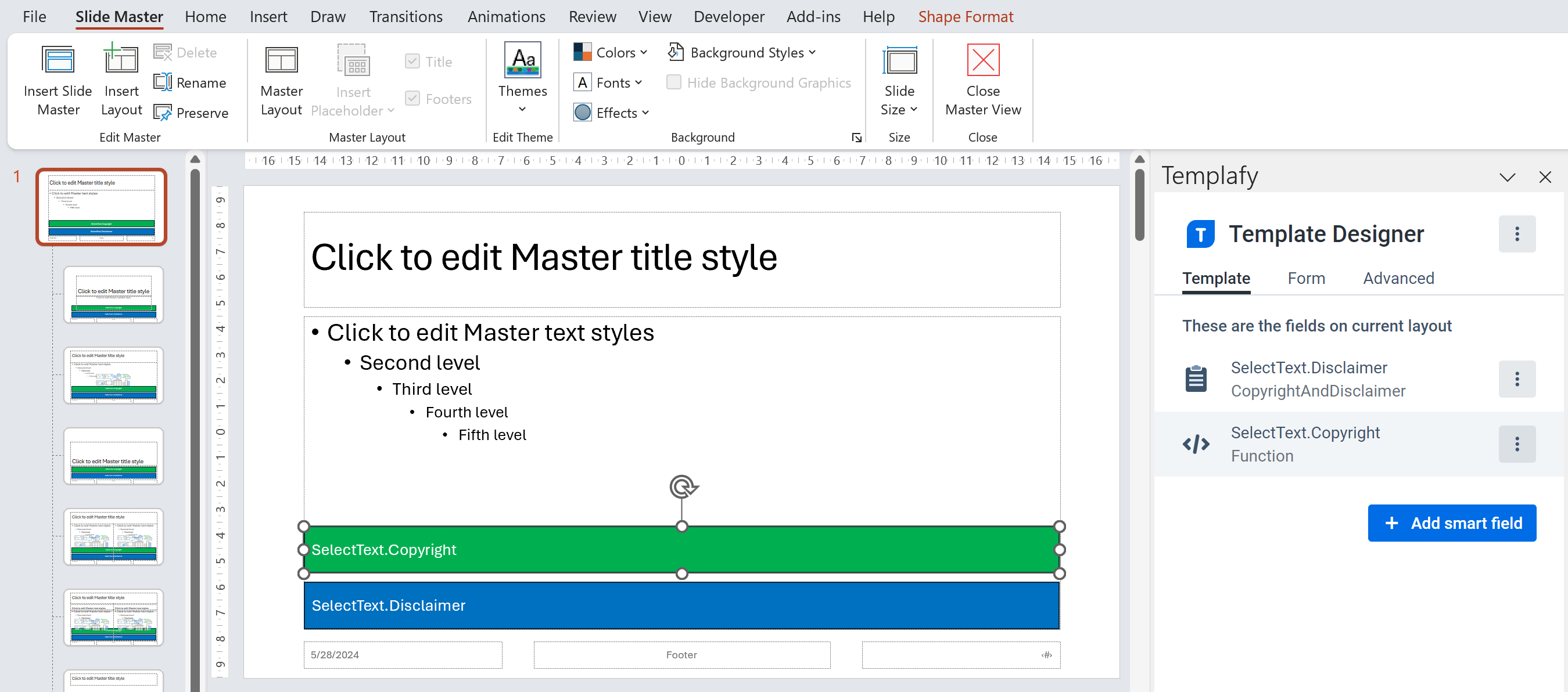Screen dimensions: 1568x692
Task: Click rotation handle above the Copyright shape
Action: click(x=683, y=487)
